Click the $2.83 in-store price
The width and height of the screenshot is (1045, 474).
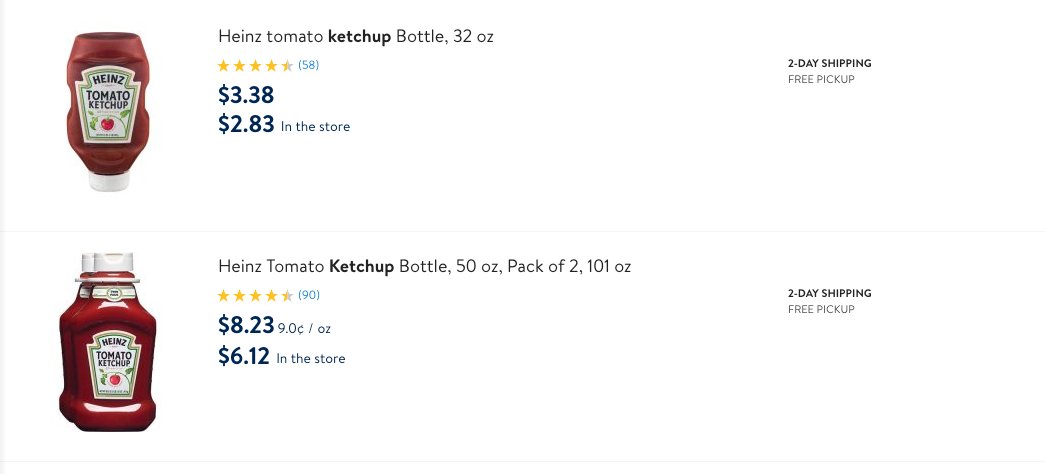(x=246, y=124)
